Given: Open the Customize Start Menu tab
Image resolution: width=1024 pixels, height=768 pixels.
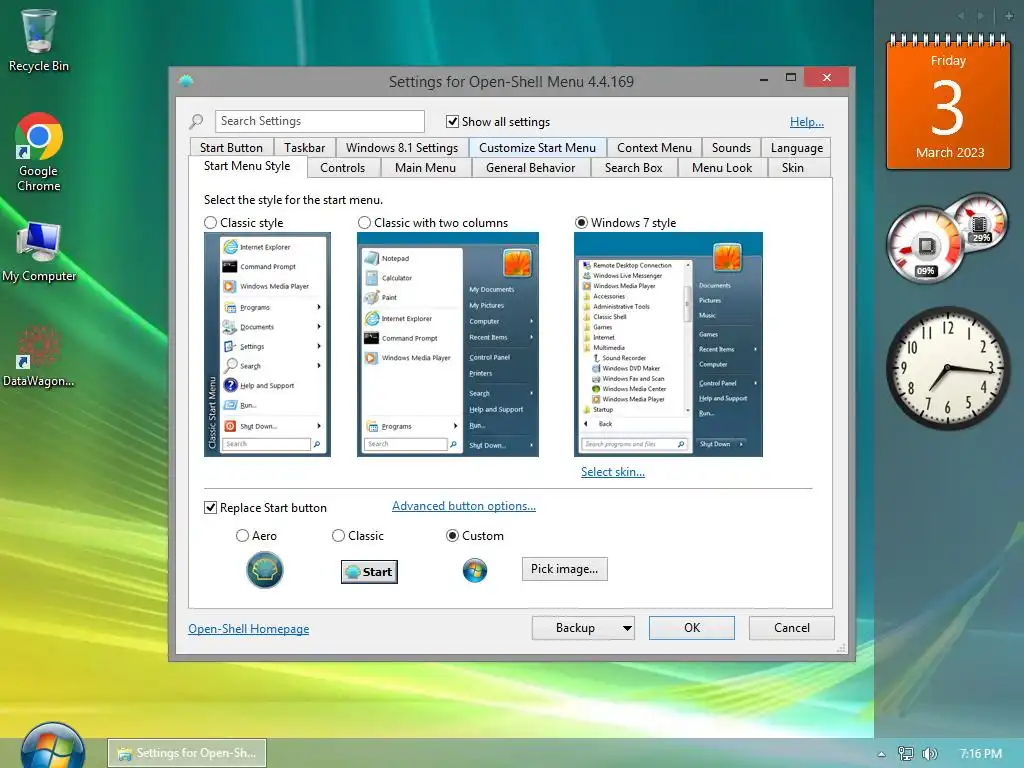Looking at the screenshot, I should click(x=537, y=148).
